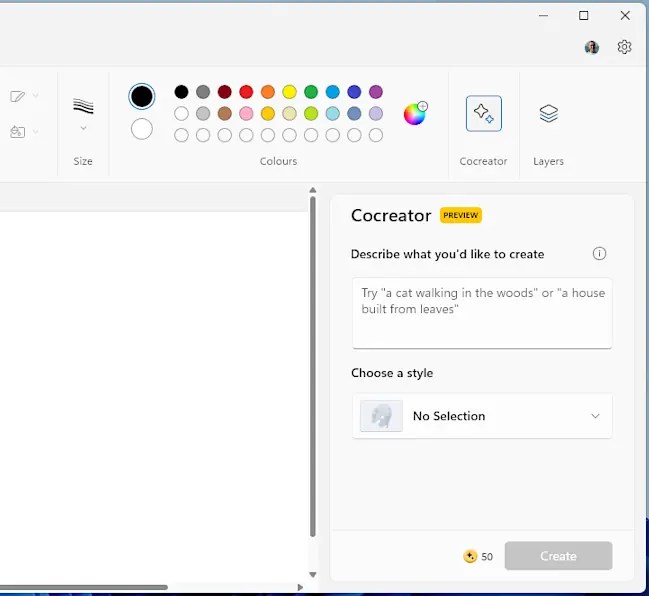Viewport: 649px width, 596px height.
Task: Click the canvas vertical scrollbar thumb
Action: pyautogui.click(x=313, y=366)
